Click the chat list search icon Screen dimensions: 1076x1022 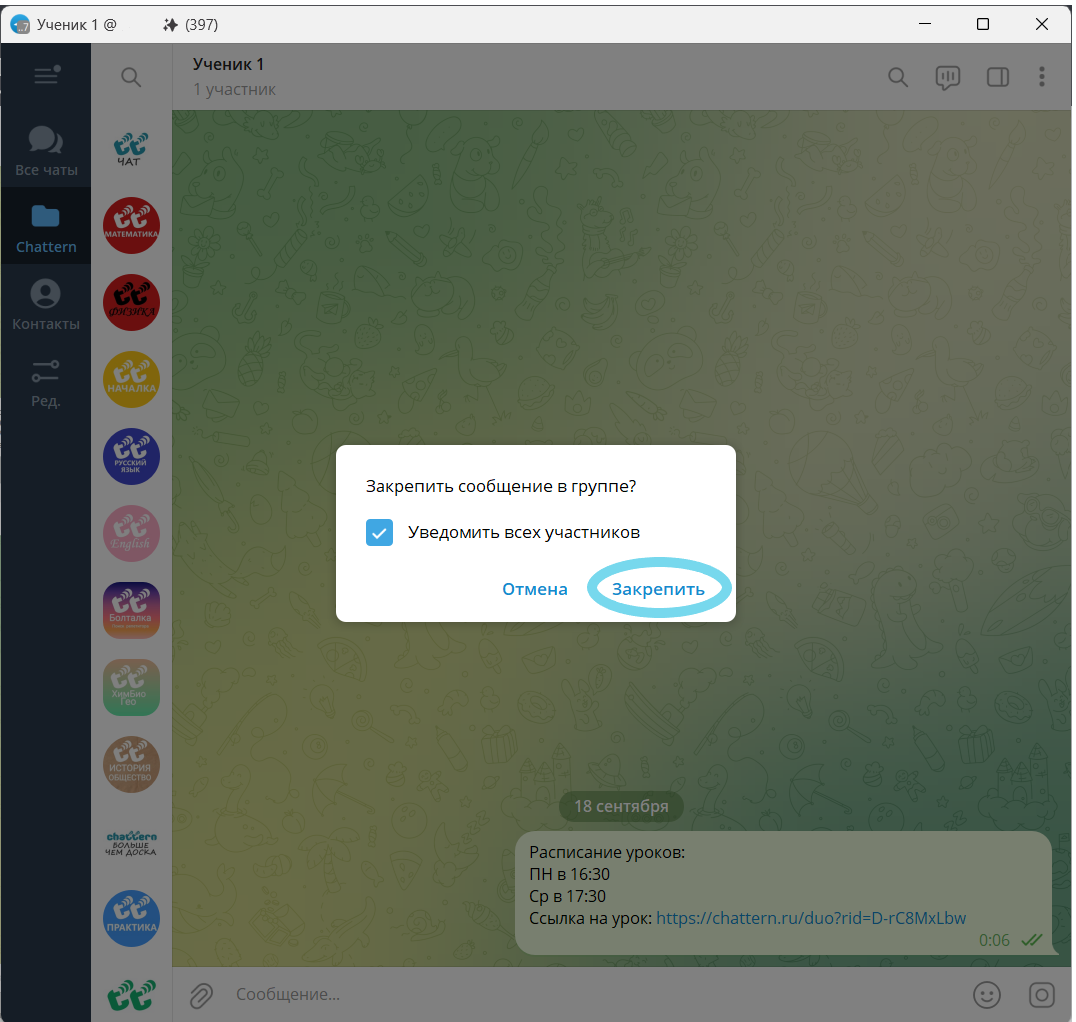pos(131,77)
